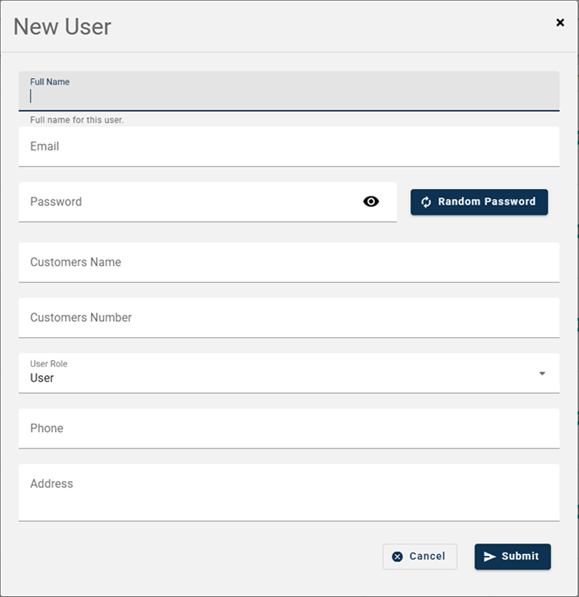Select the Password input field
579x597 pixels.
207,202
